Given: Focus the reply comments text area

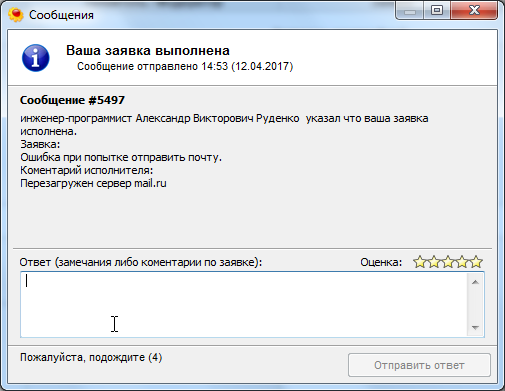Looking at the screenshot, I should [244, 304].
